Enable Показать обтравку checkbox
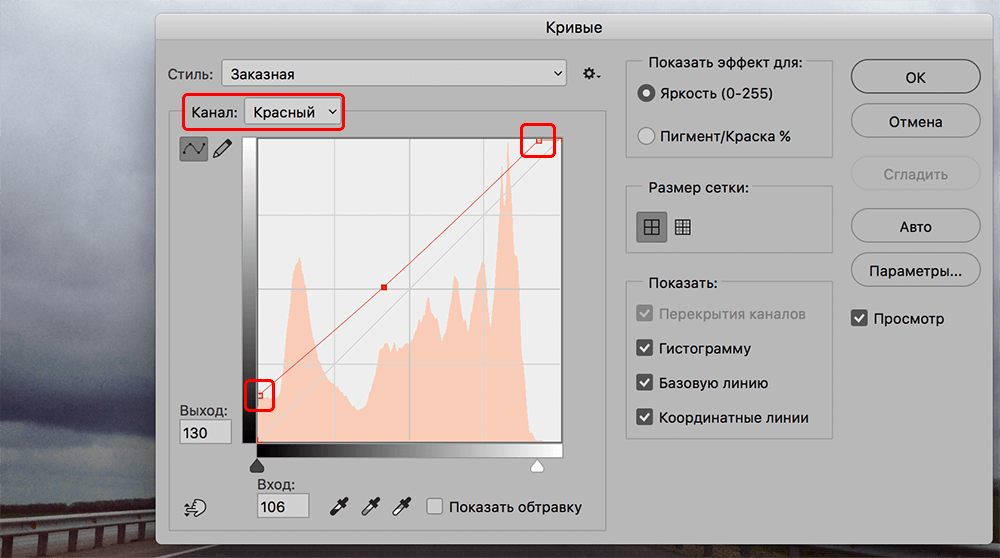 434,507
